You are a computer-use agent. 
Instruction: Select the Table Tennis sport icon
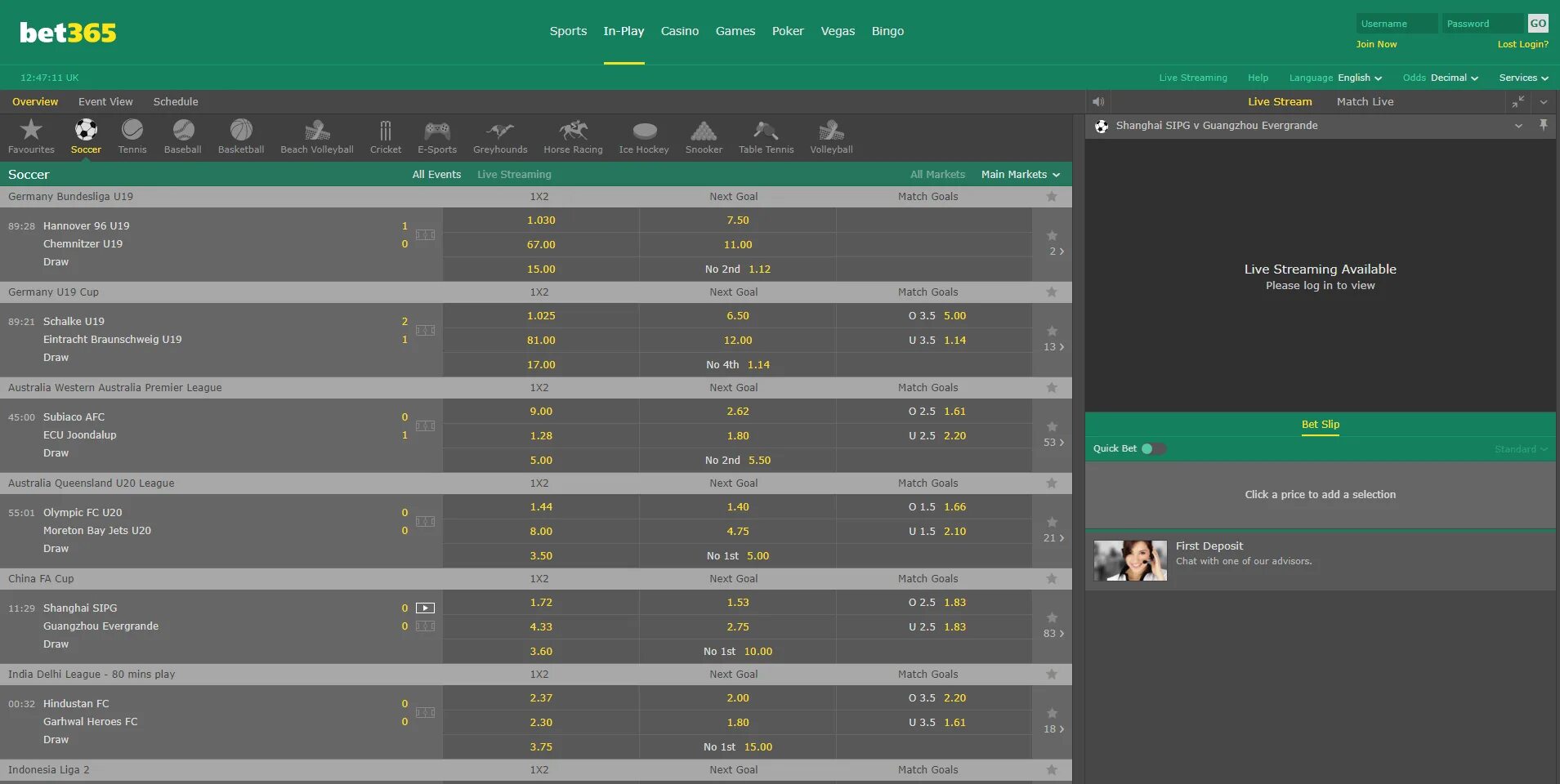(x=766, y=131)
